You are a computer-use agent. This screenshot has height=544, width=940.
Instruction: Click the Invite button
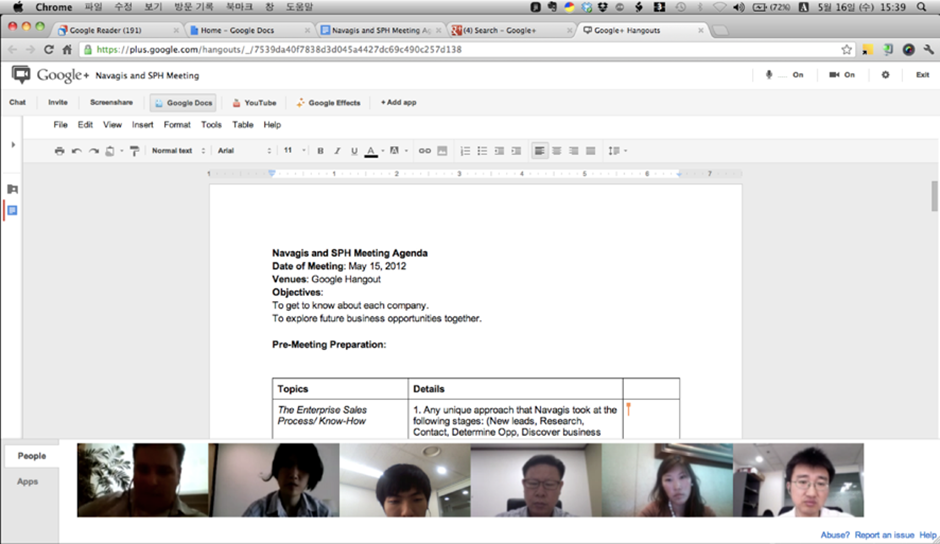58,103
